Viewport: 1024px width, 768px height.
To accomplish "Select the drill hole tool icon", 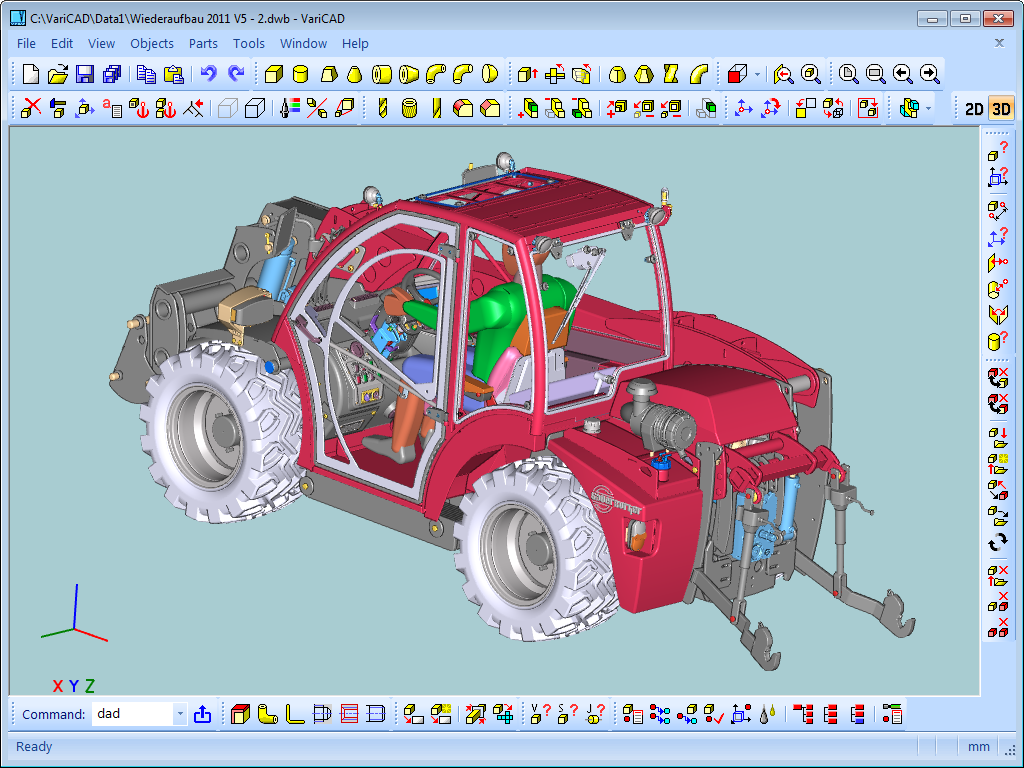I will click(x=381, y=108).
